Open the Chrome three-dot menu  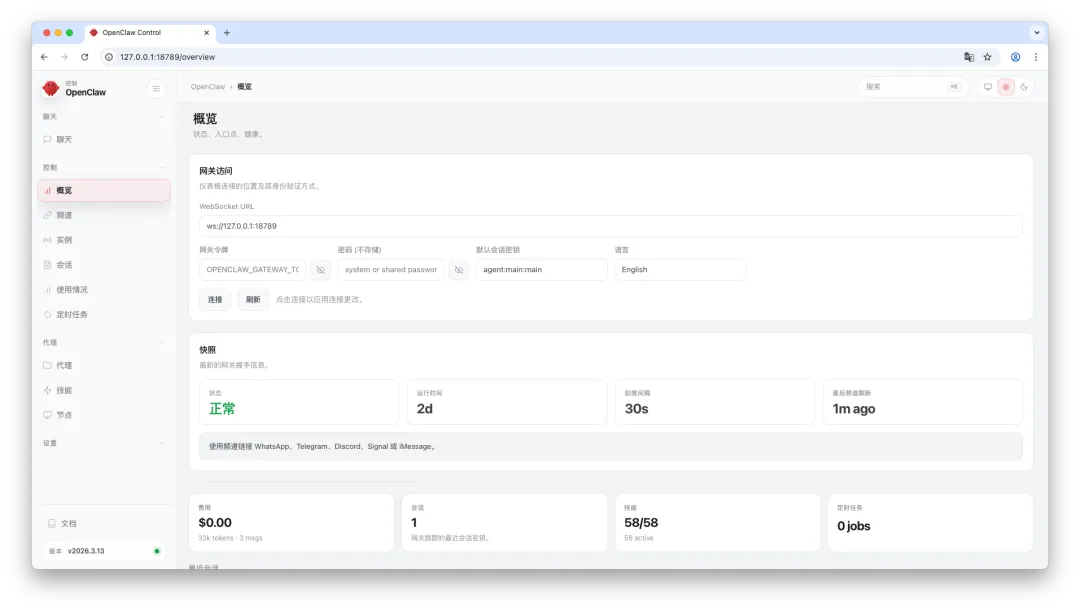[x=1036, y=57]
